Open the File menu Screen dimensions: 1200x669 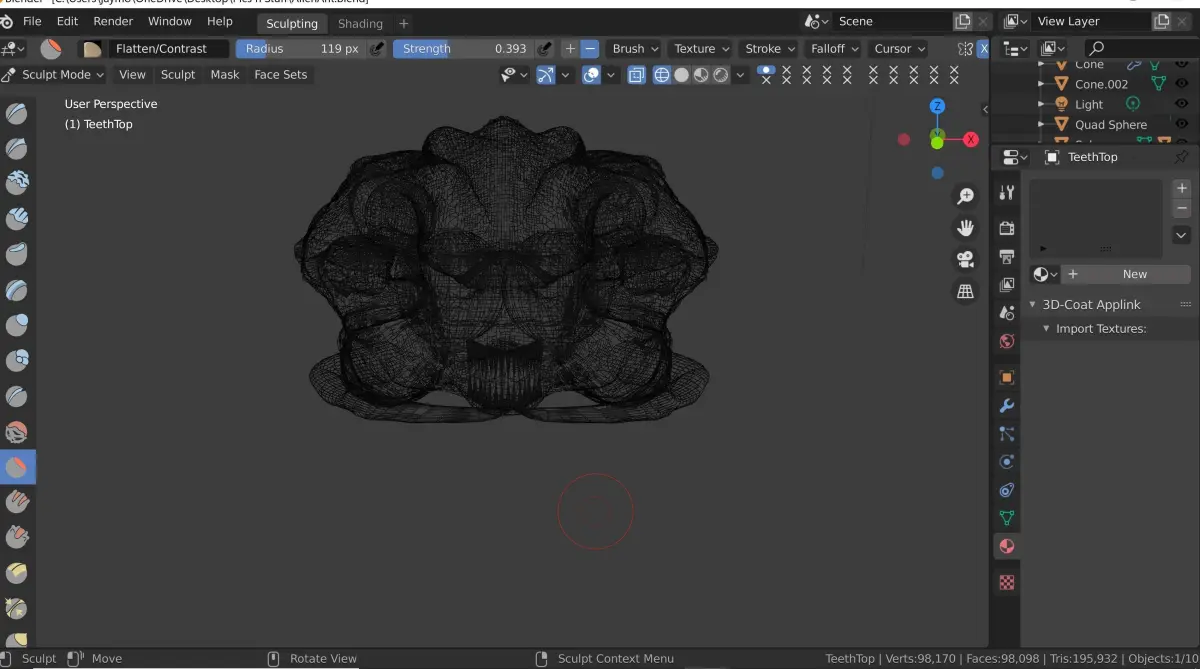click(x=32, y=21)
